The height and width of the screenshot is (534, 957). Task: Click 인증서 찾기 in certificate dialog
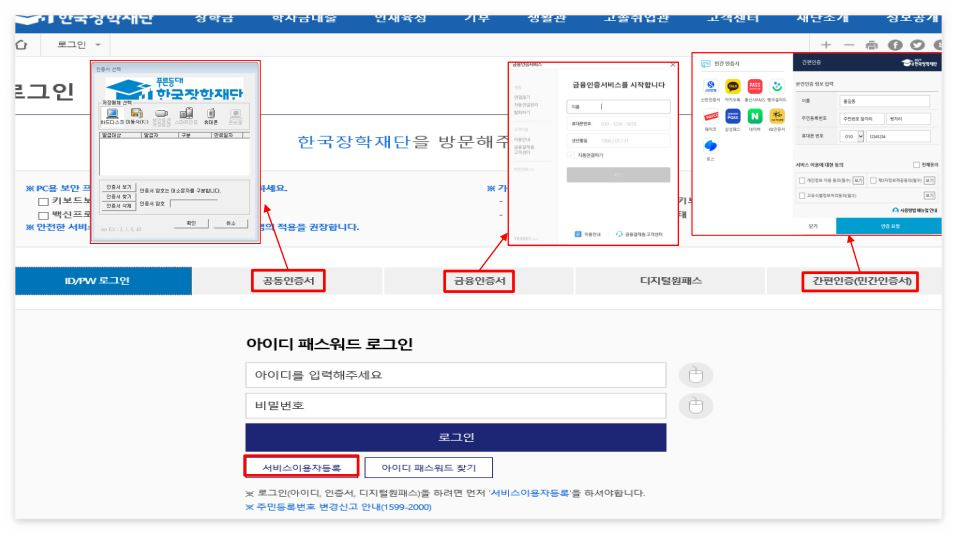(118, 197)
